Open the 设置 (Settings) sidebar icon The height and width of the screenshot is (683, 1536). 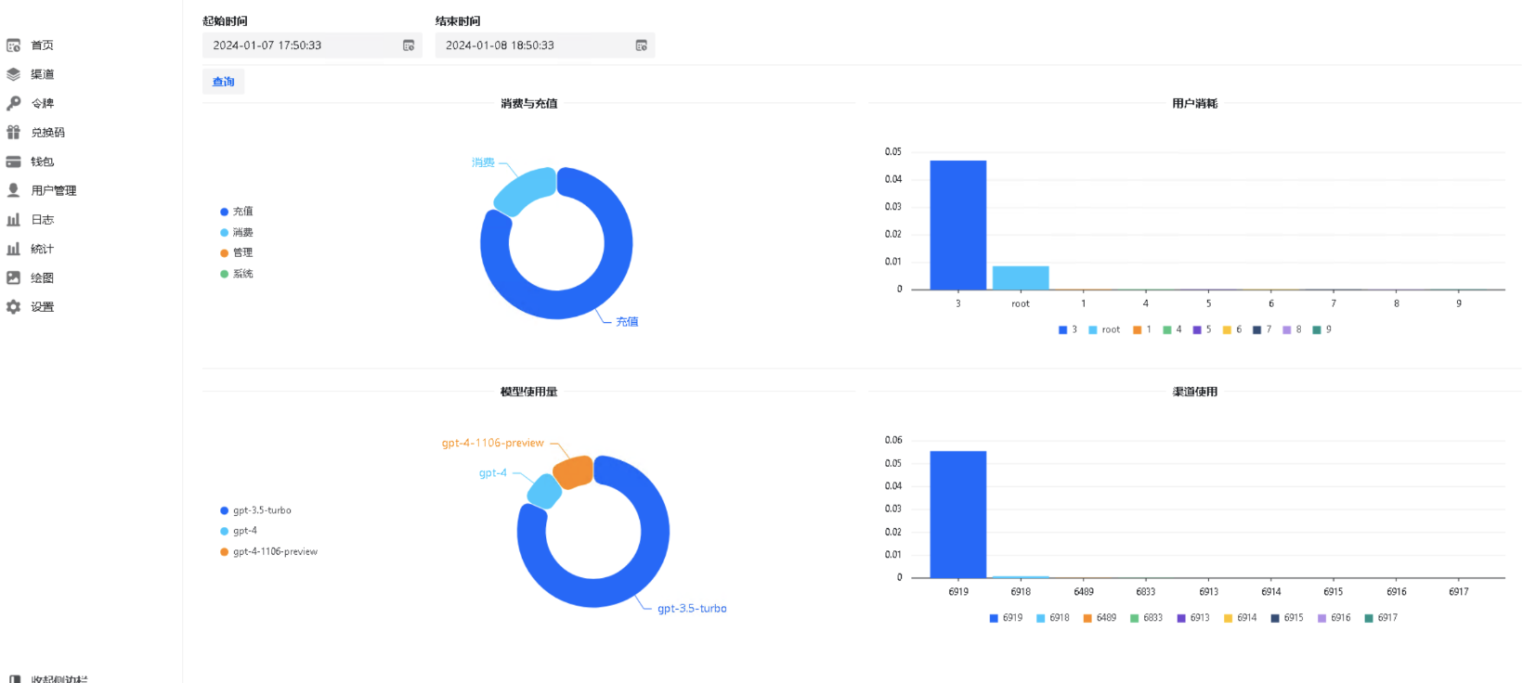pos(14,306)
